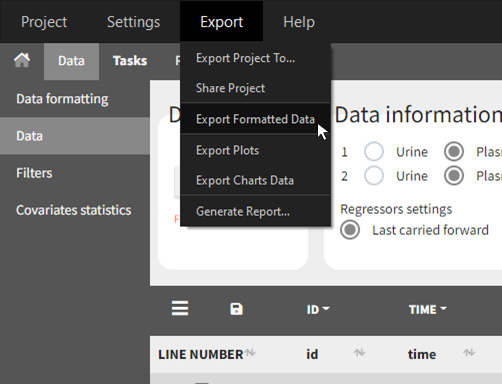Go to the home screen icon

[22, 60]
